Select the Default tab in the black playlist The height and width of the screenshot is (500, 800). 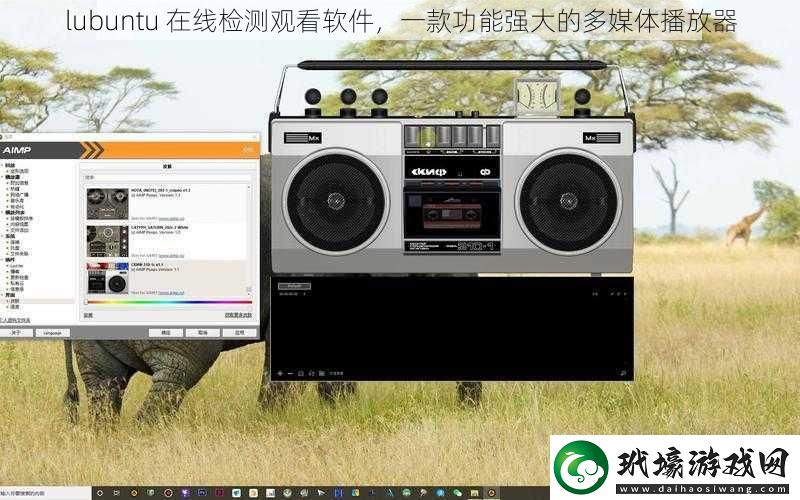294,286
